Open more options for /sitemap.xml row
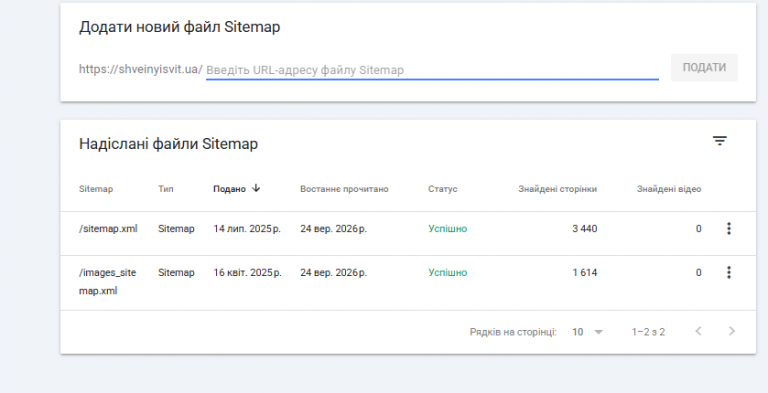This screenshot has width=768, height=393. coord(729,228)
